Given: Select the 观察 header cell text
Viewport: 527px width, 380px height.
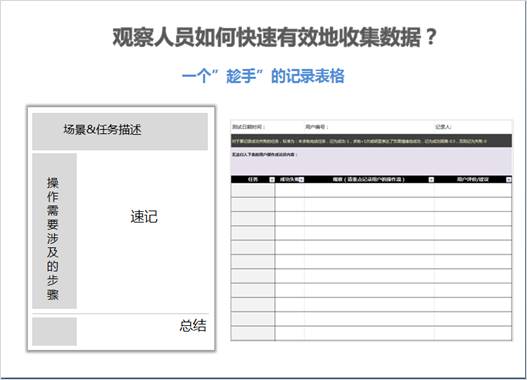Looking at the screenshot, I should point(369,179).
